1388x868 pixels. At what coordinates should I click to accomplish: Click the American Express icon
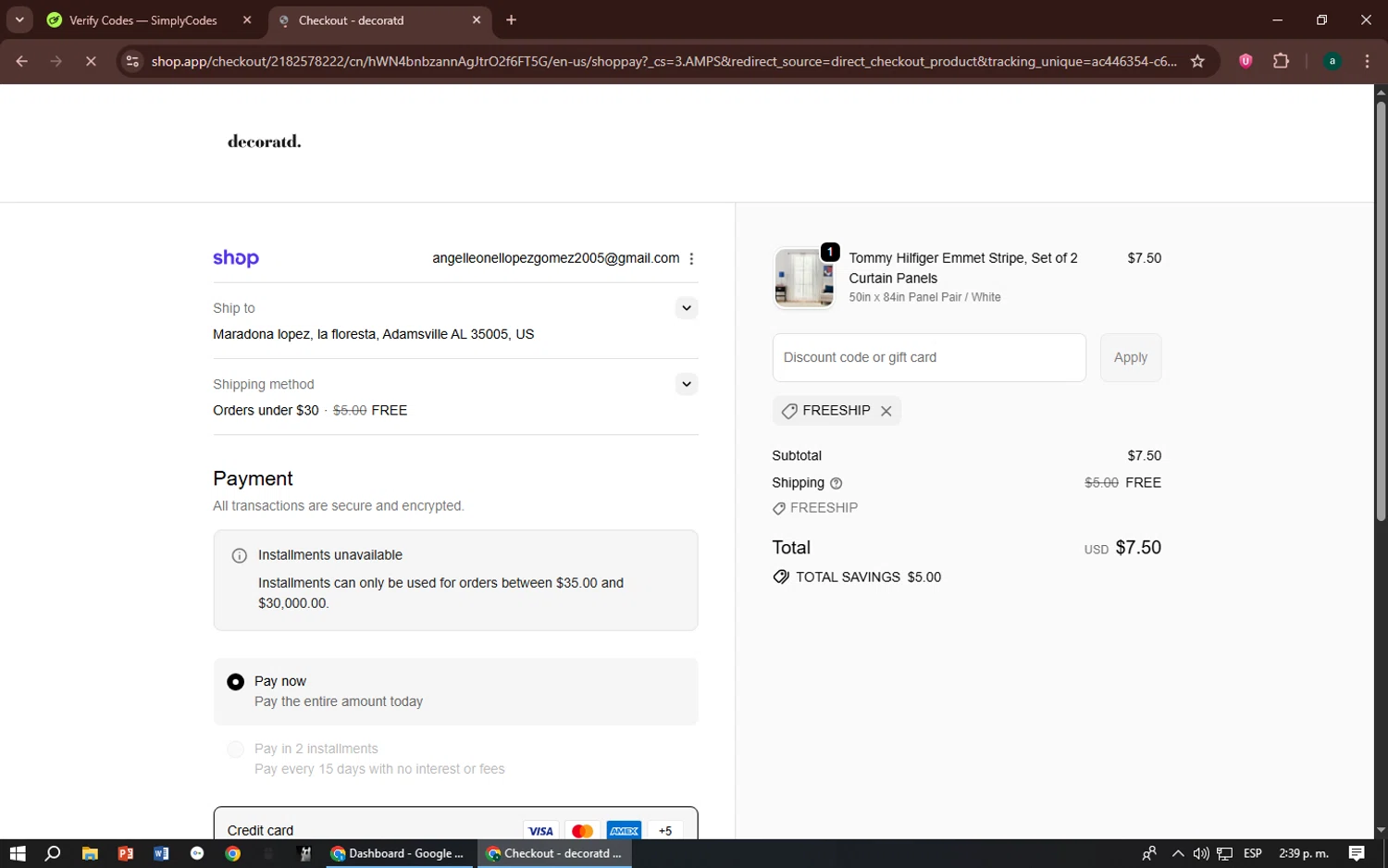(x=625, y=831)
